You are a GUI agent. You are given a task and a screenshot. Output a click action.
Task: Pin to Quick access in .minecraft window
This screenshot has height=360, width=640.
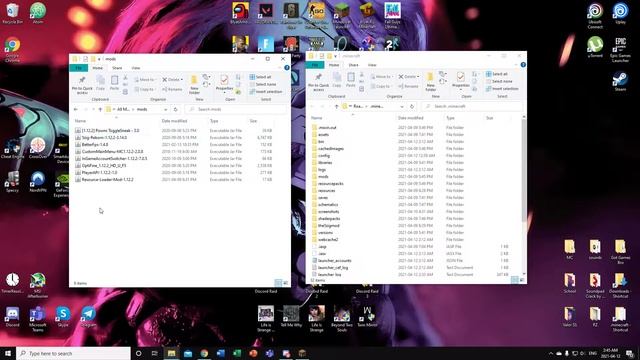coord(318,82)
